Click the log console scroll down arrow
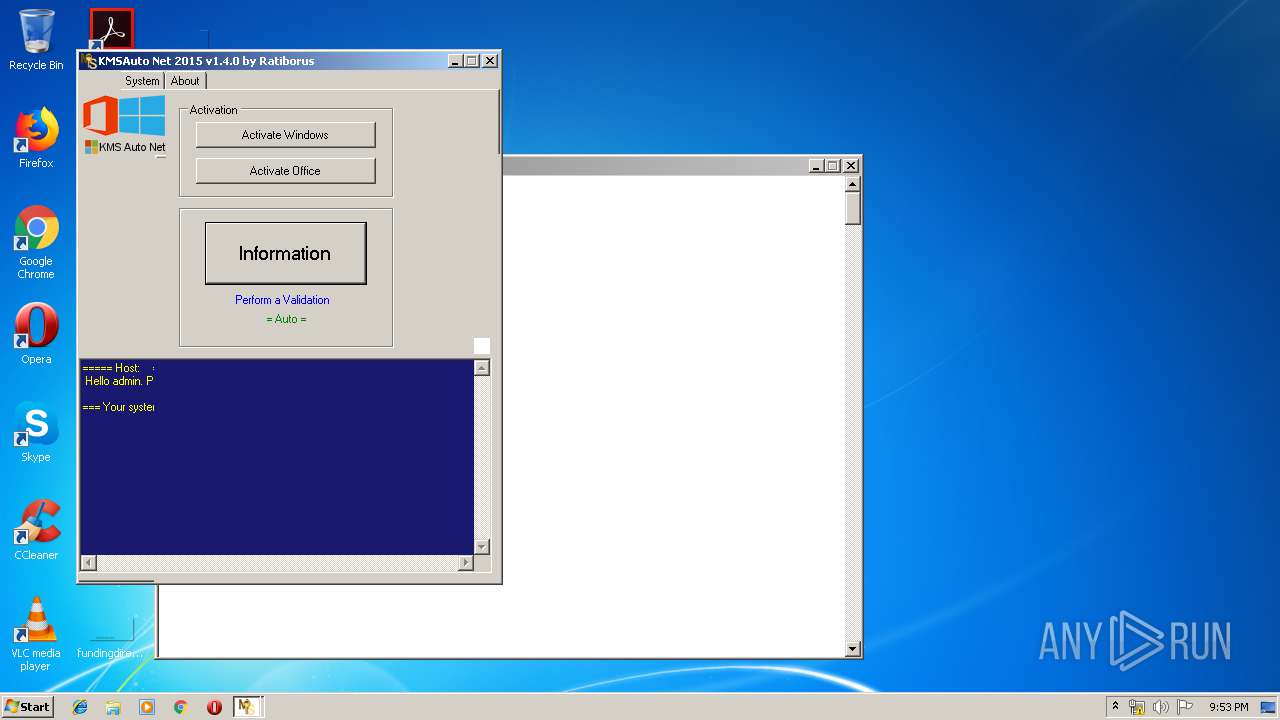The width and height of the screenshot is (1280, 720). [482, 546]
